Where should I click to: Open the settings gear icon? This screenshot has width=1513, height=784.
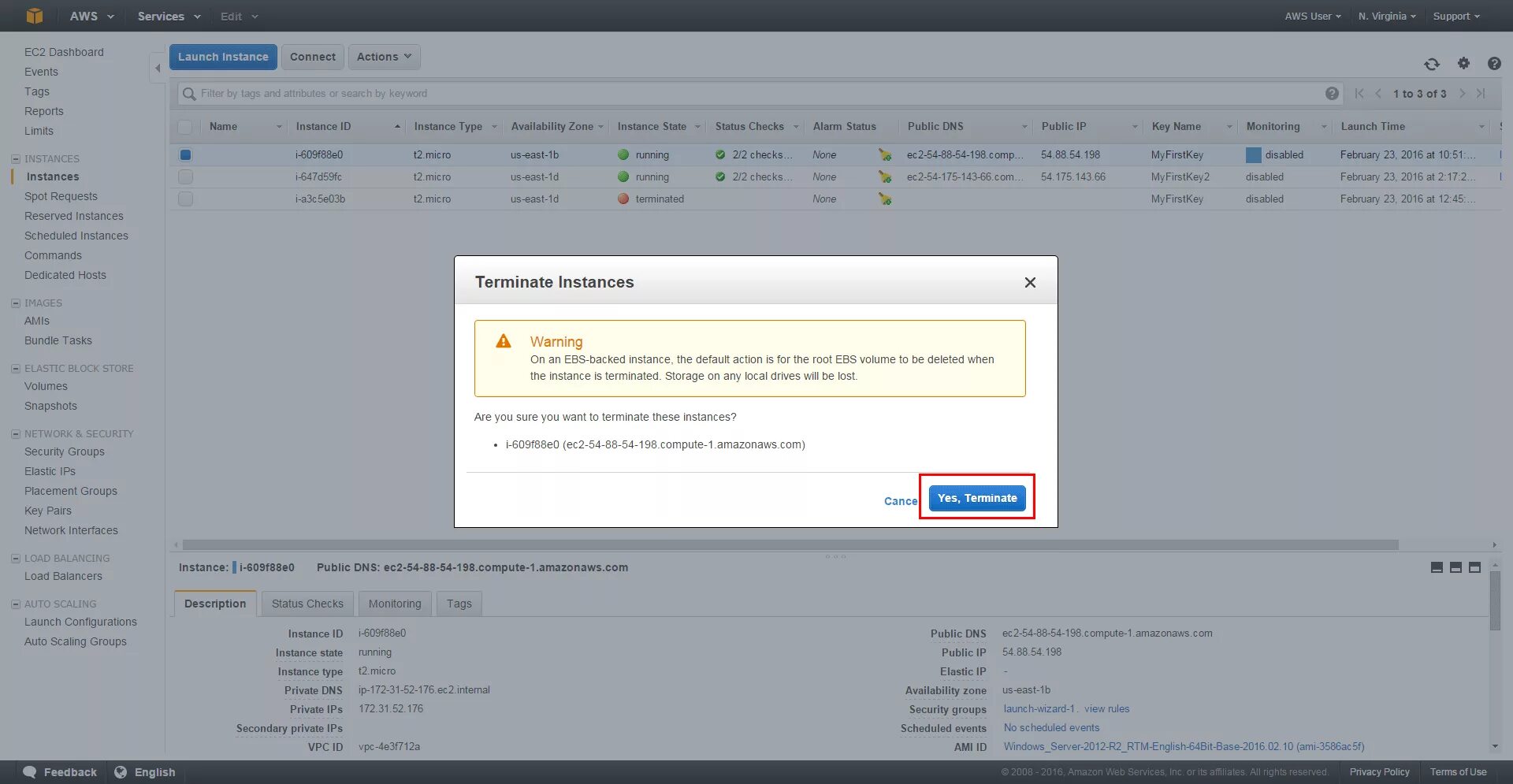click(x=1463, y=63)
